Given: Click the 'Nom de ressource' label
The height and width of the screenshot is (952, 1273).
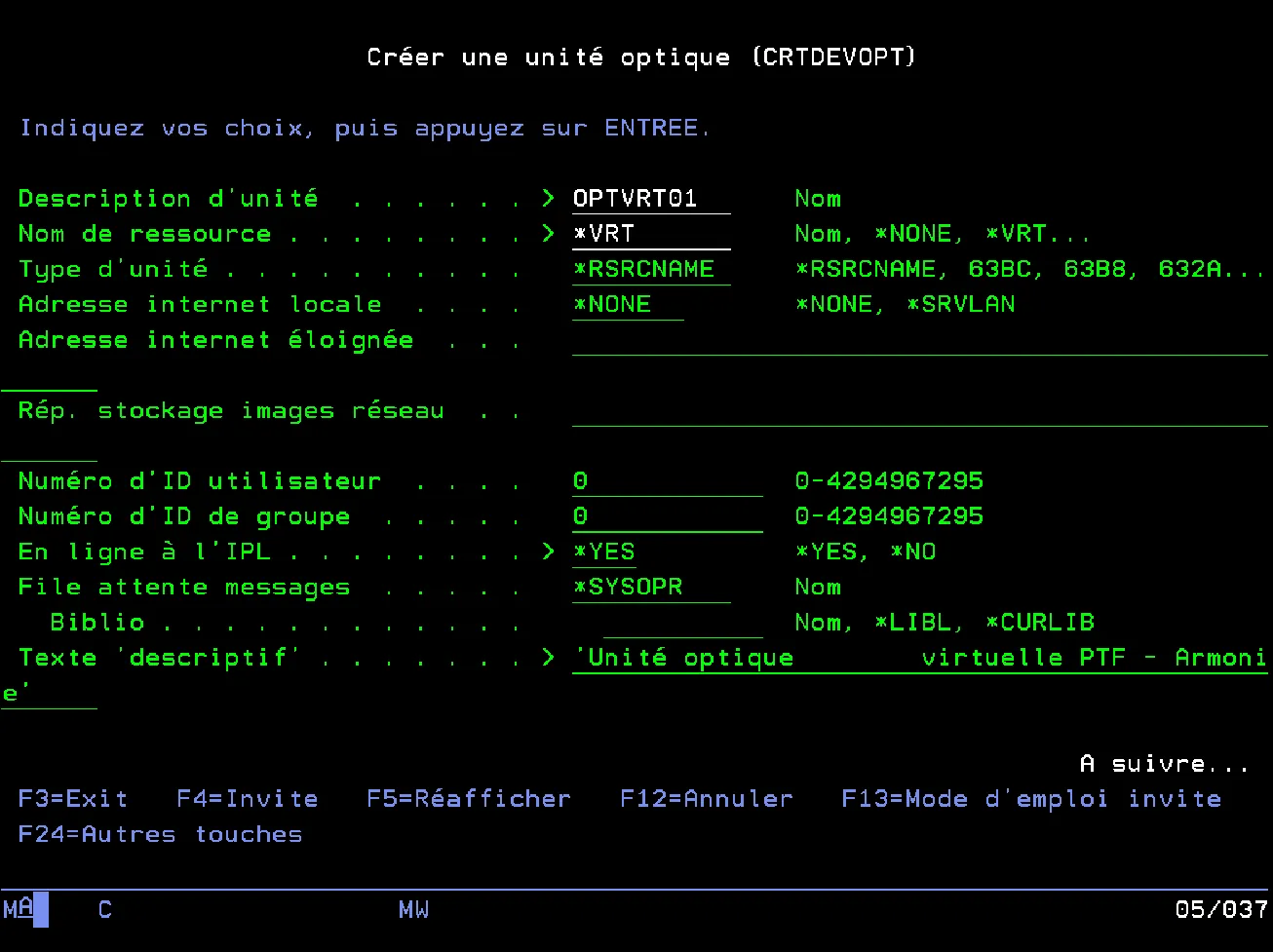Looking at the screenshot, I should 144,234.
